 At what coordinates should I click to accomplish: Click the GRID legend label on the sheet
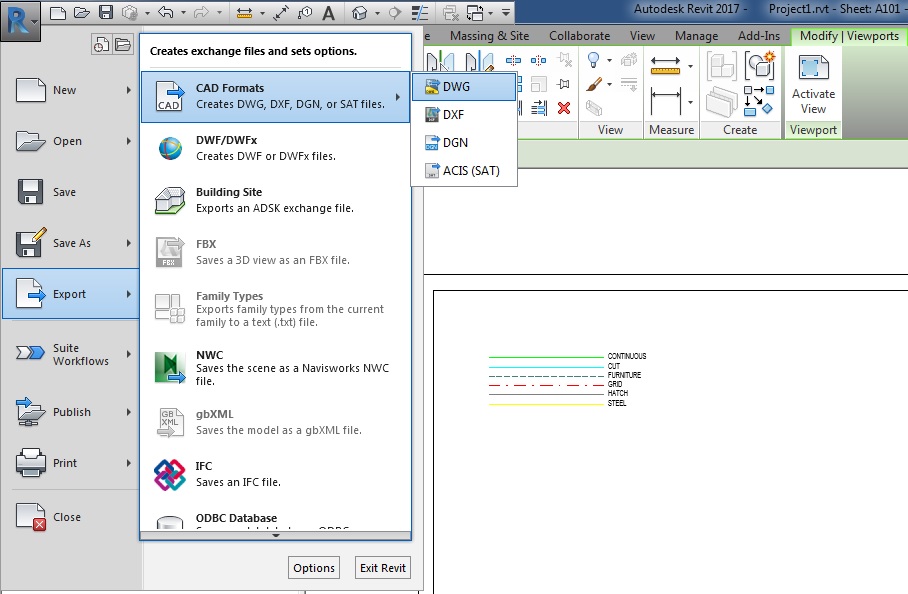tap(614, 384)
